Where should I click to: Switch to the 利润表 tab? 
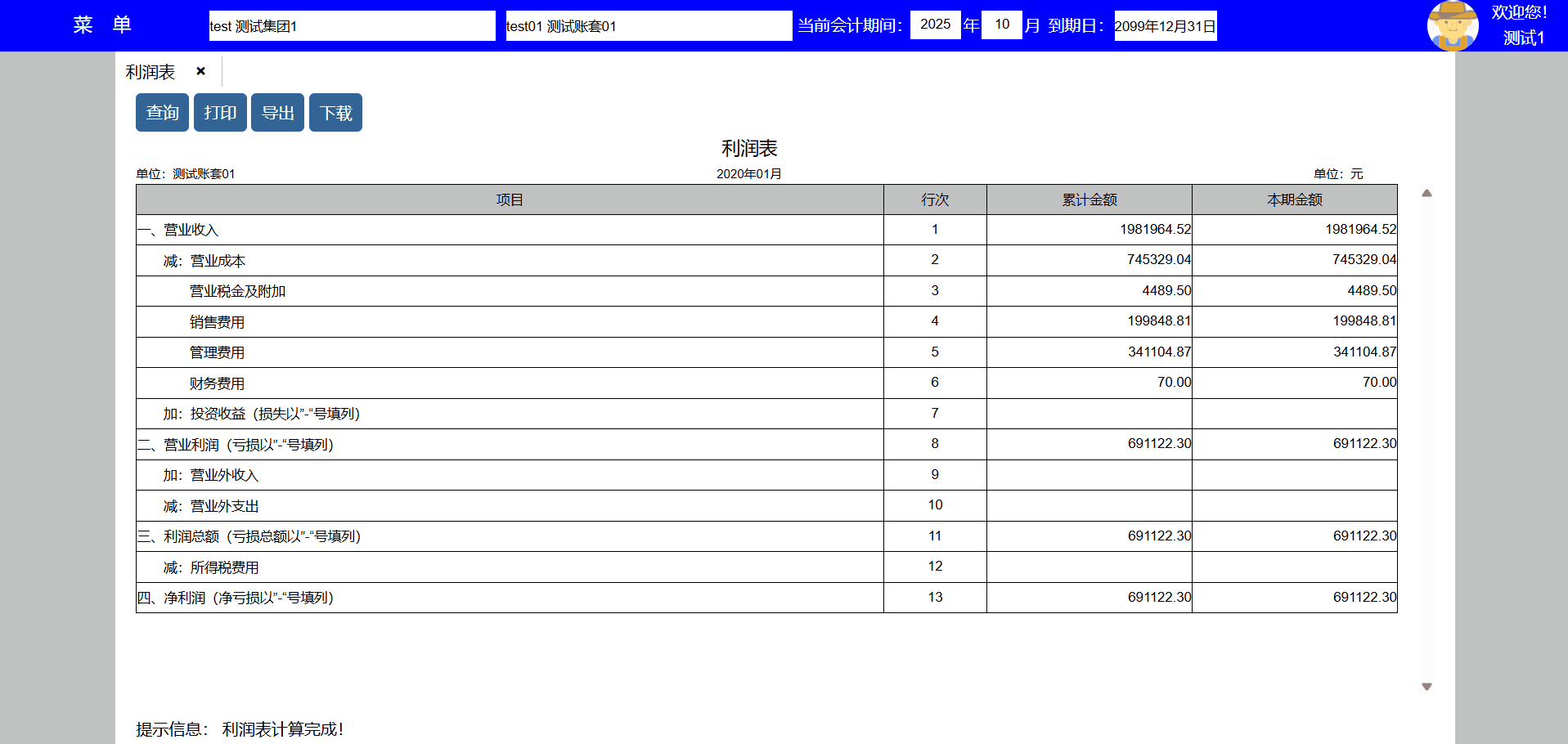click(x=151, y=73)
